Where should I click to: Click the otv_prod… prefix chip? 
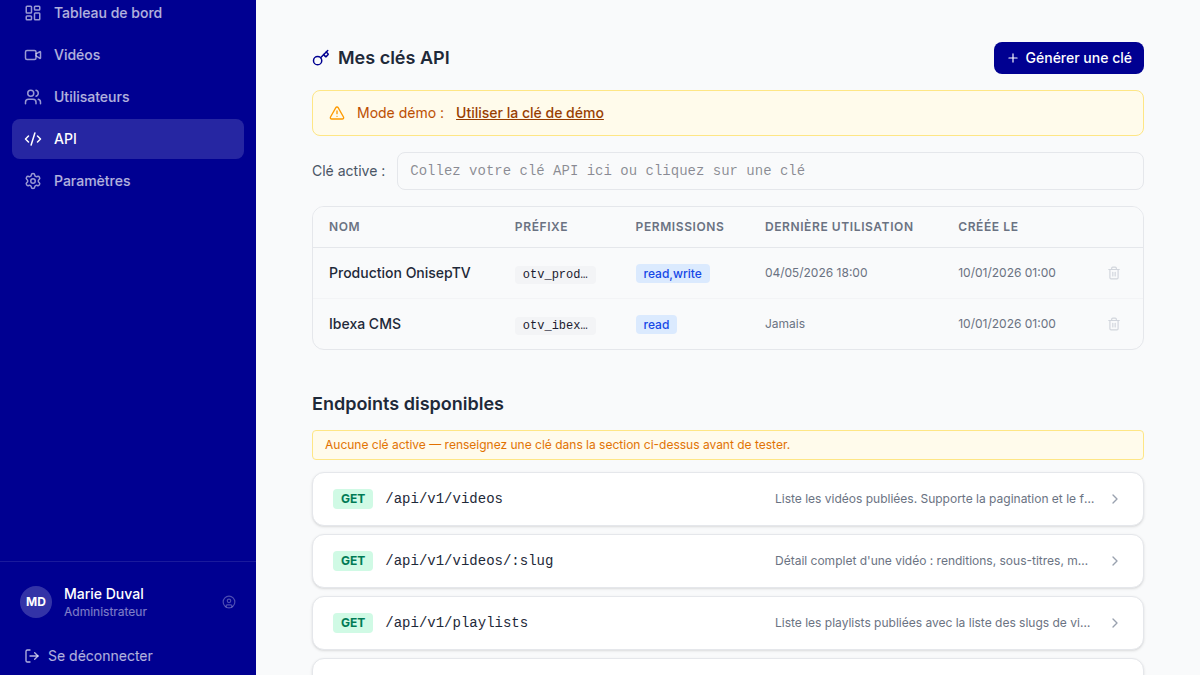coord(555,274)
